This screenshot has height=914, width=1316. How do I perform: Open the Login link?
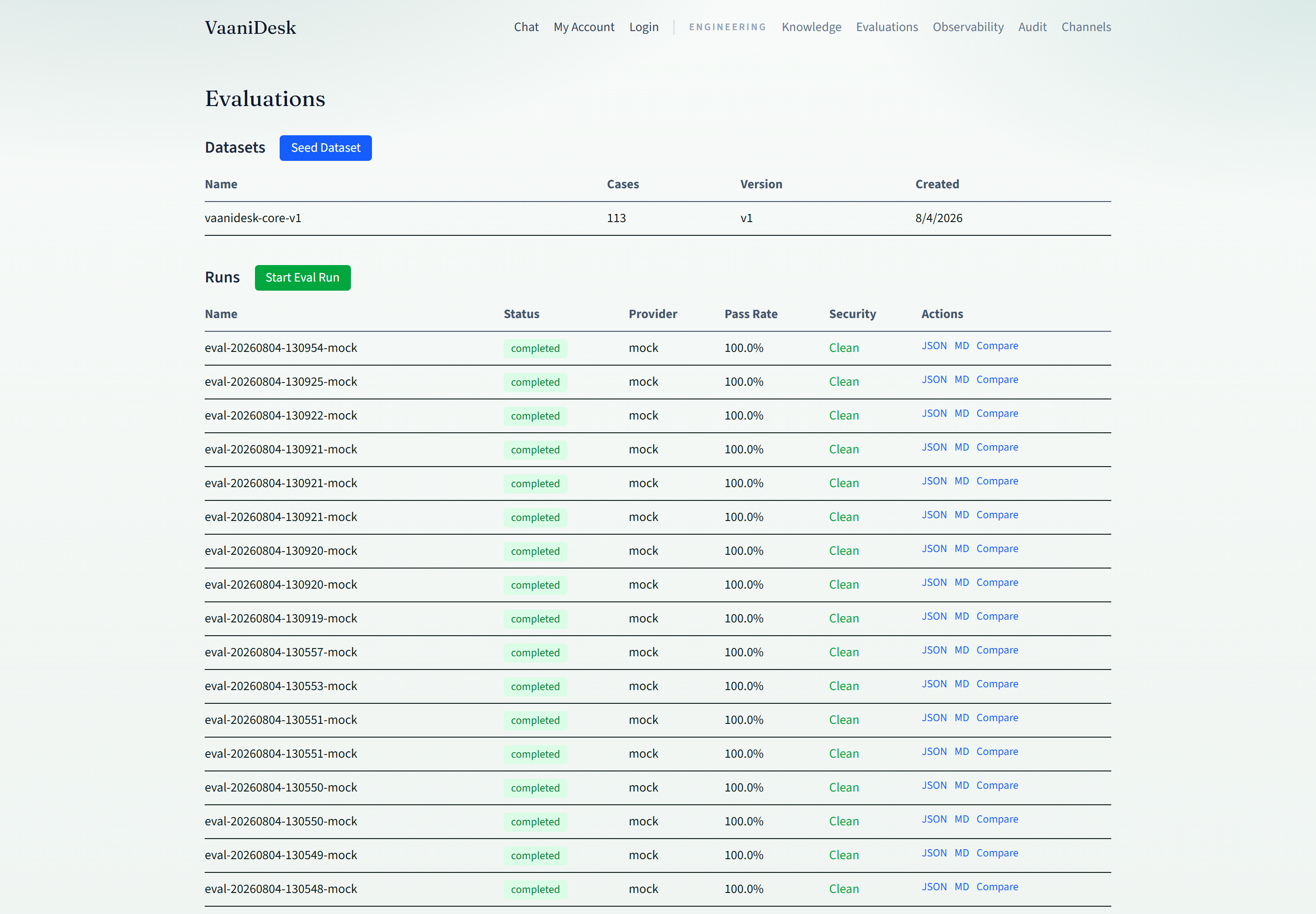[x=644, y=27]
